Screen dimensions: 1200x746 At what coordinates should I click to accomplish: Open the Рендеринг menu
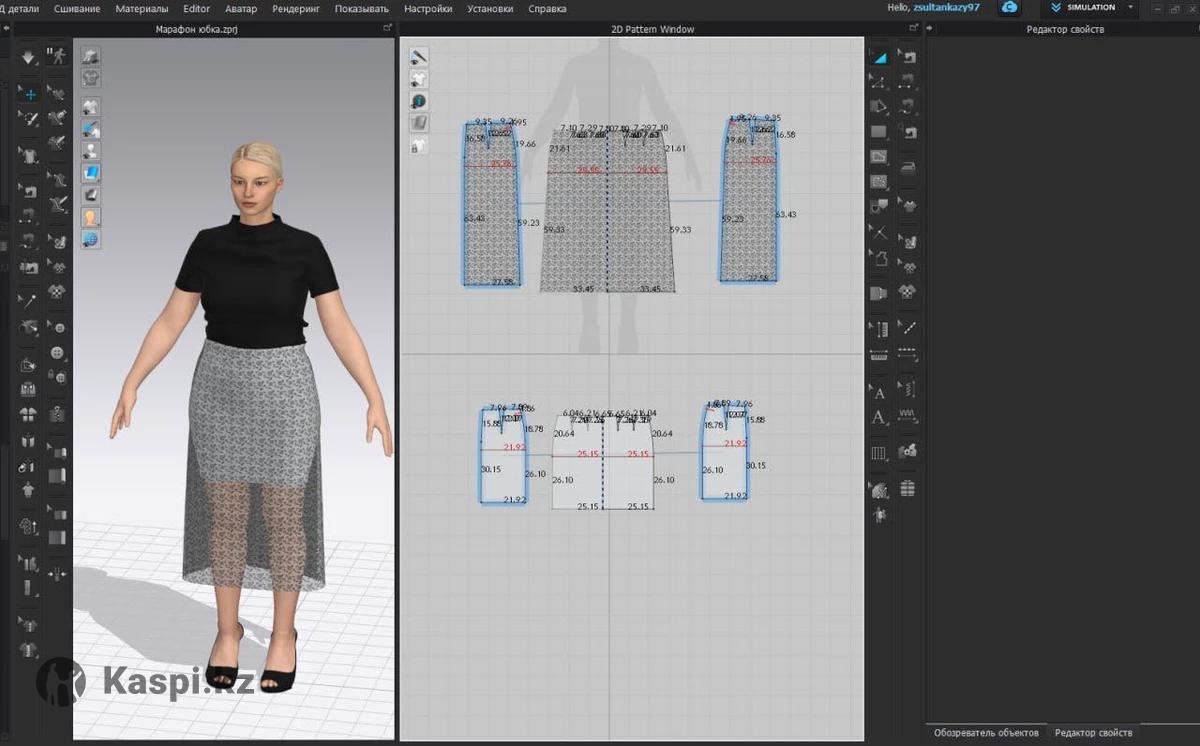pyautogui.click(x=295, y=9)
